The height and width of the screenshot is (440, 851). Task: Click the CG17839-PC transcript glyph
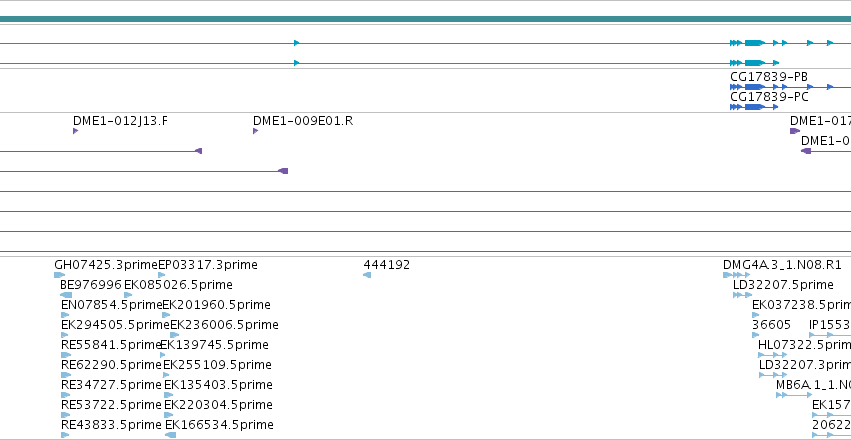coord(754,107)
